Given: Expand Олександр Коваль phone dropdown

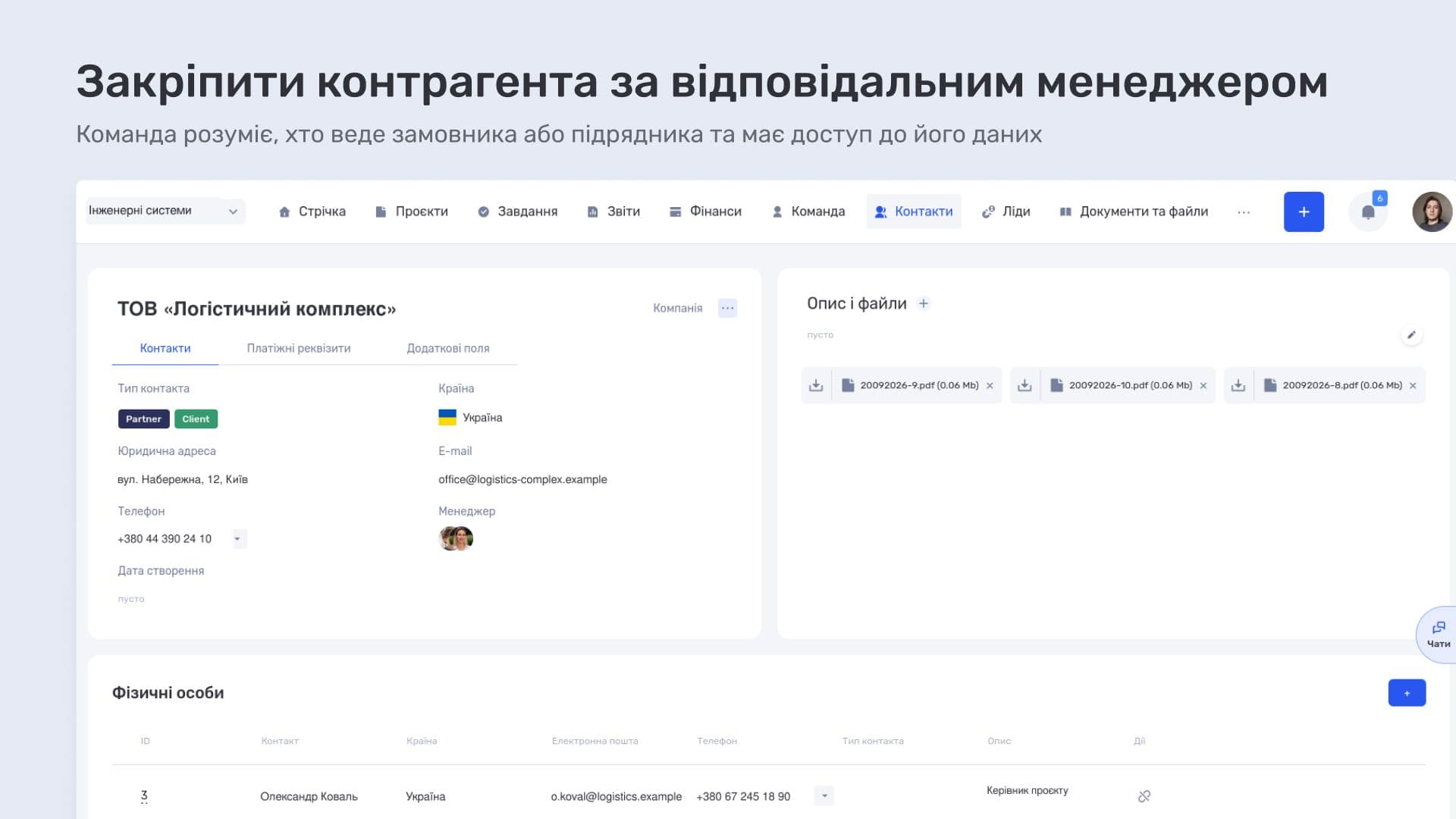Looking at the screenshot, I should pyautogui.click(x=824, y=795).
